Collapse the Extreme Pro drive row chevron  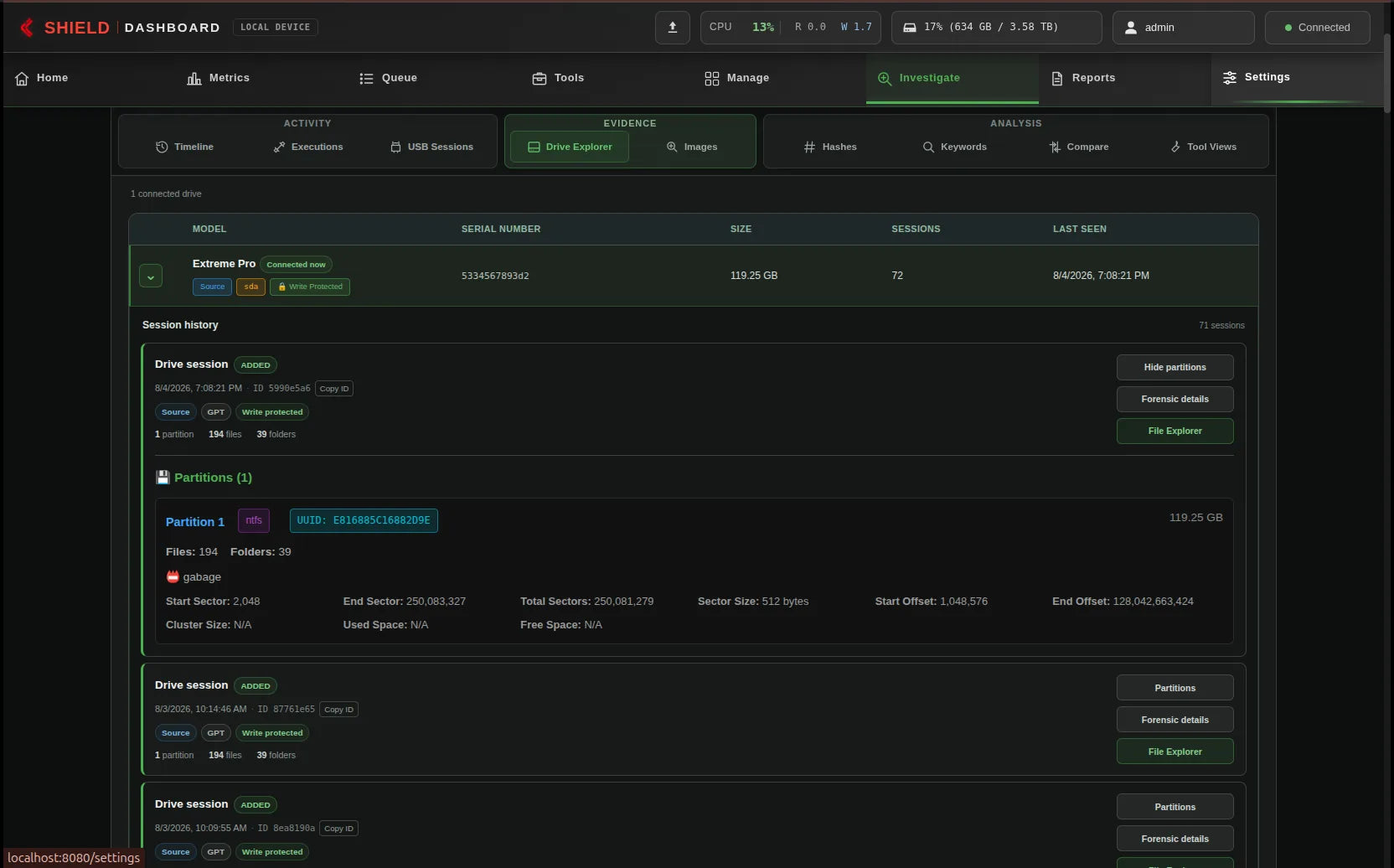pos(151,276)
